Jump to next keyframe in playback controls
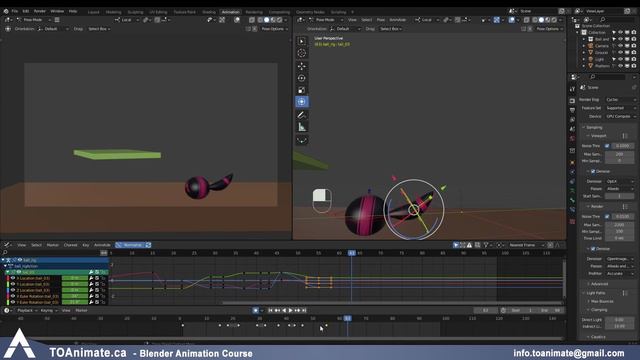 pyautogui.click(x=298, y=311)
